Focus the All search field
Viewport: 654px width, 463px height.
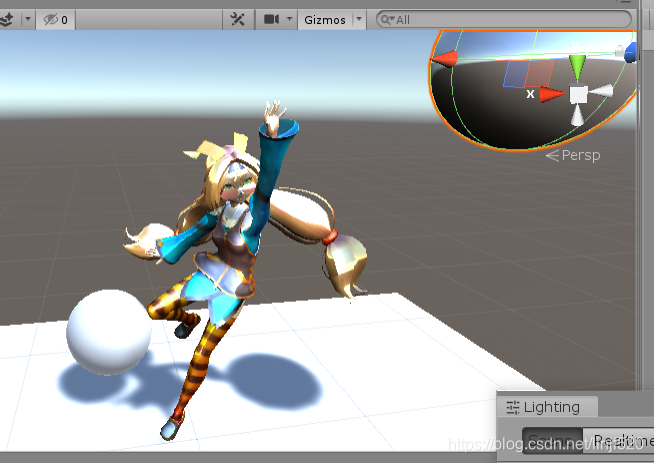(x=503, y=20)
